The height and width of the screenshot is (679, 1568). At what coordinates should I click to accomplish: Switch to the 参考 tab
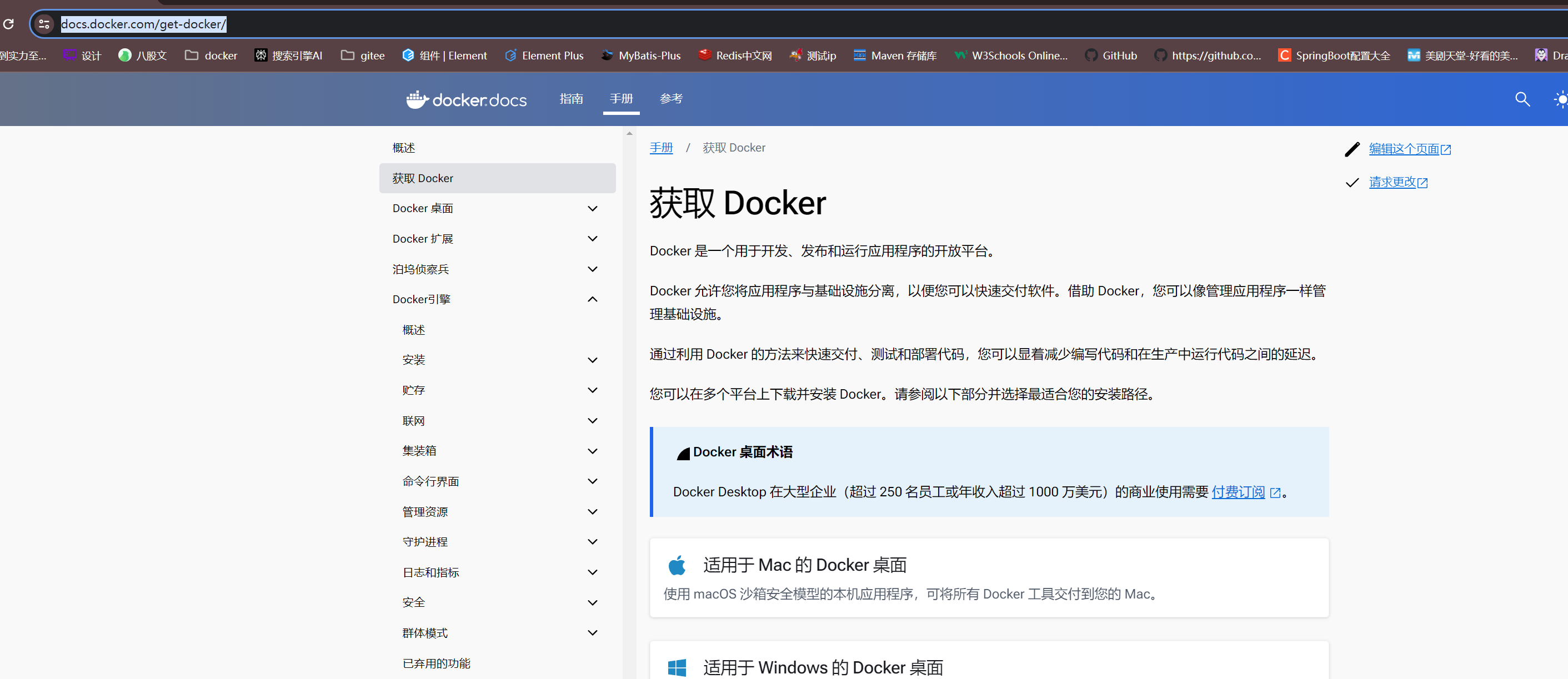coord(672,99)
